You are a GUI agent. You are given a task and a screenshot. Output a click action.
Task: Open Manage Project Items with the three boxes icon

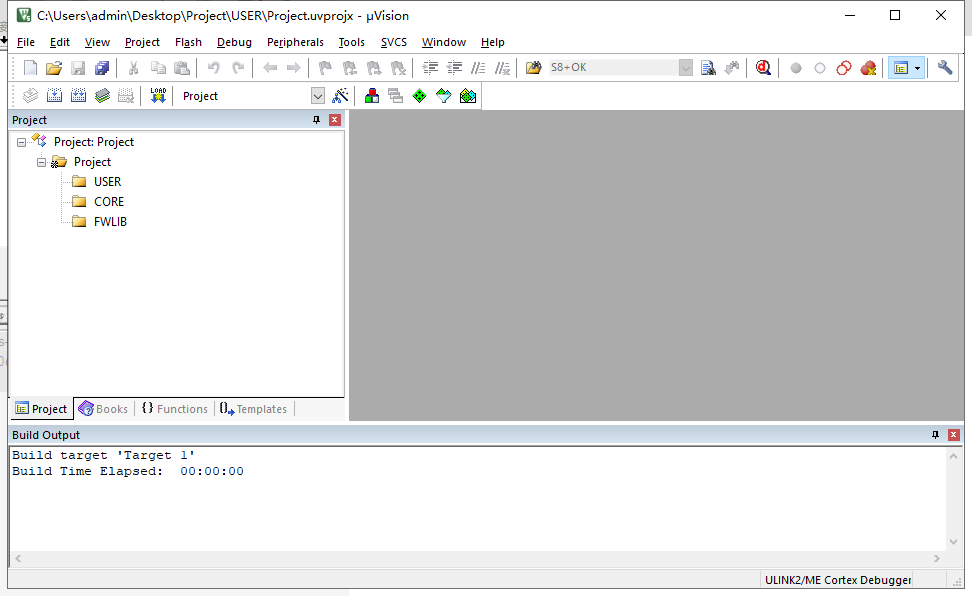tap(372, 96)
